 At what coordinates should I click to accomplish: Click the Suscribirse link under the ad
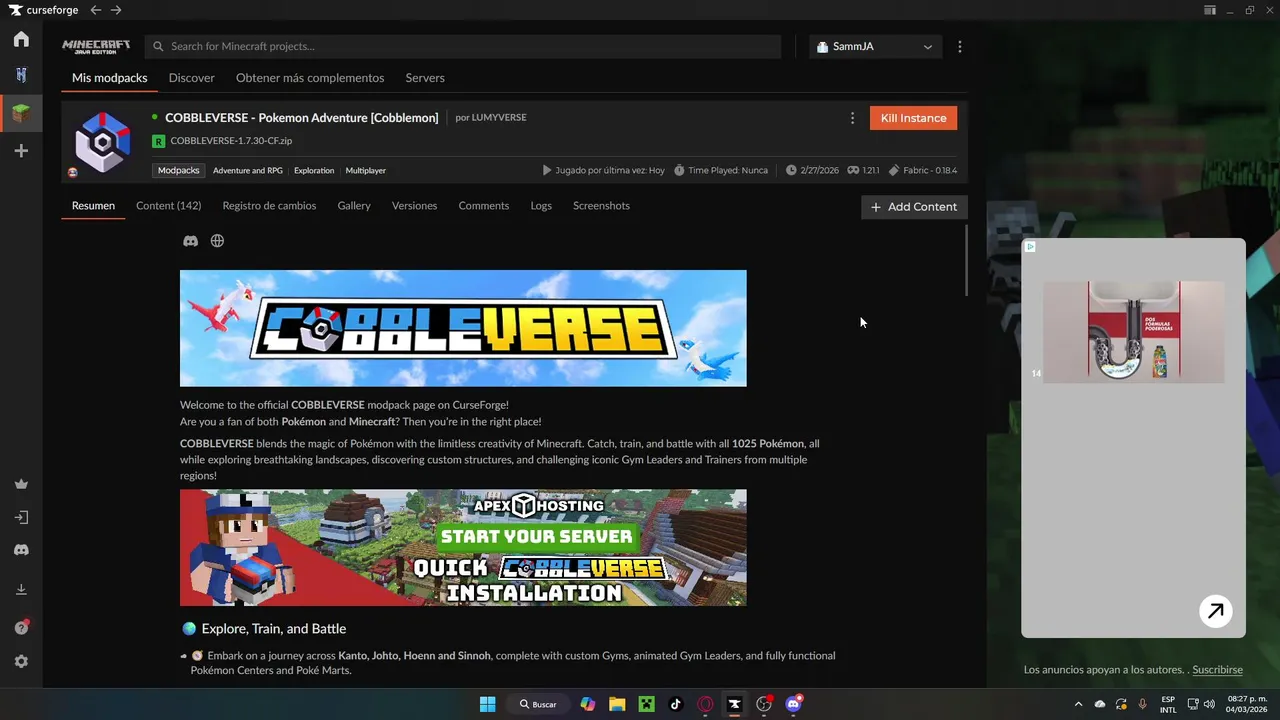pos(1217,670)
